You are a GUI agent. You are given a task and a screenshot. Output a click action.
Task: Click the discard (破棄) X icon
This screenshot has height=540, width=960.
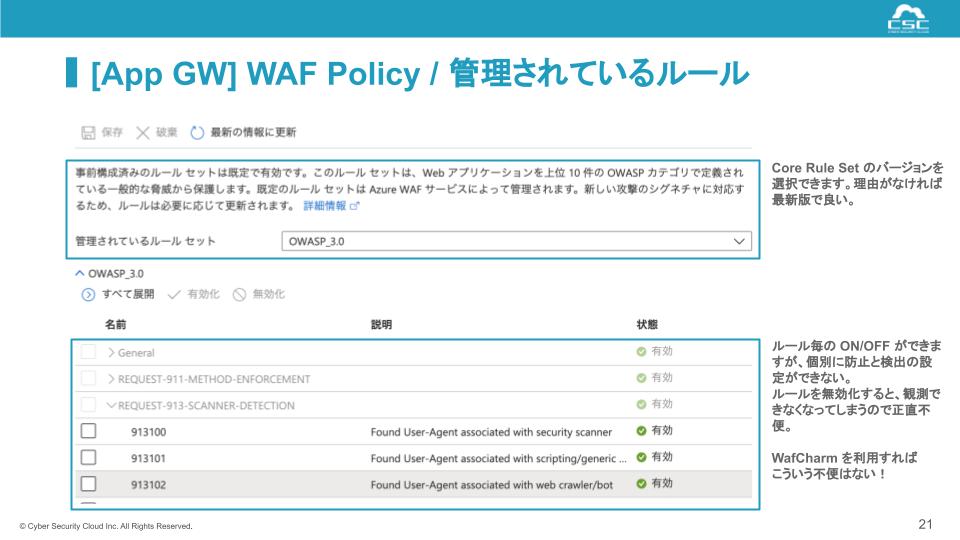pyautogui.click(x=142, y=132)
